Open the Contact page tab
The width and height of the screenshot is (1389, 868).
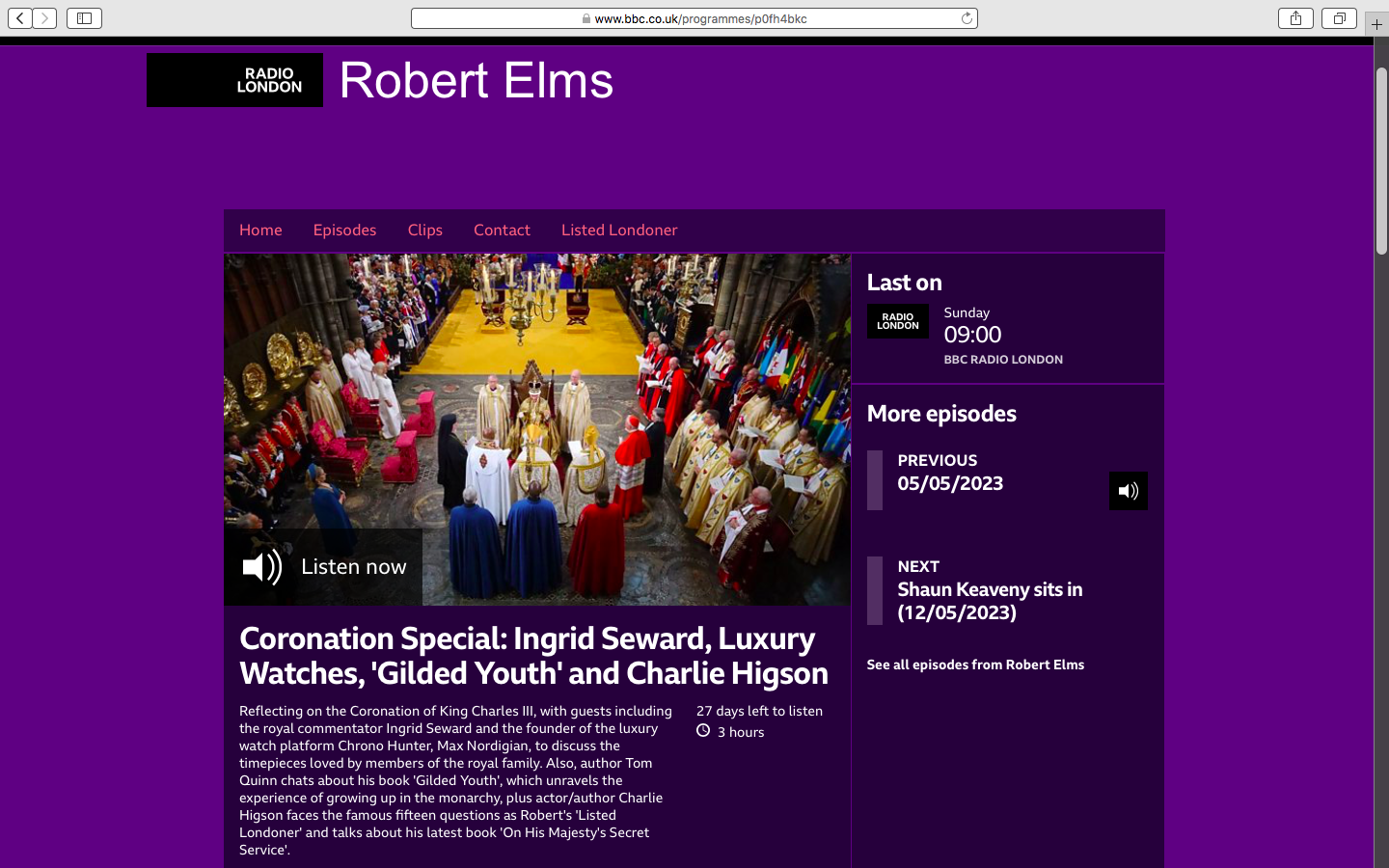click(x=502, y=231)
